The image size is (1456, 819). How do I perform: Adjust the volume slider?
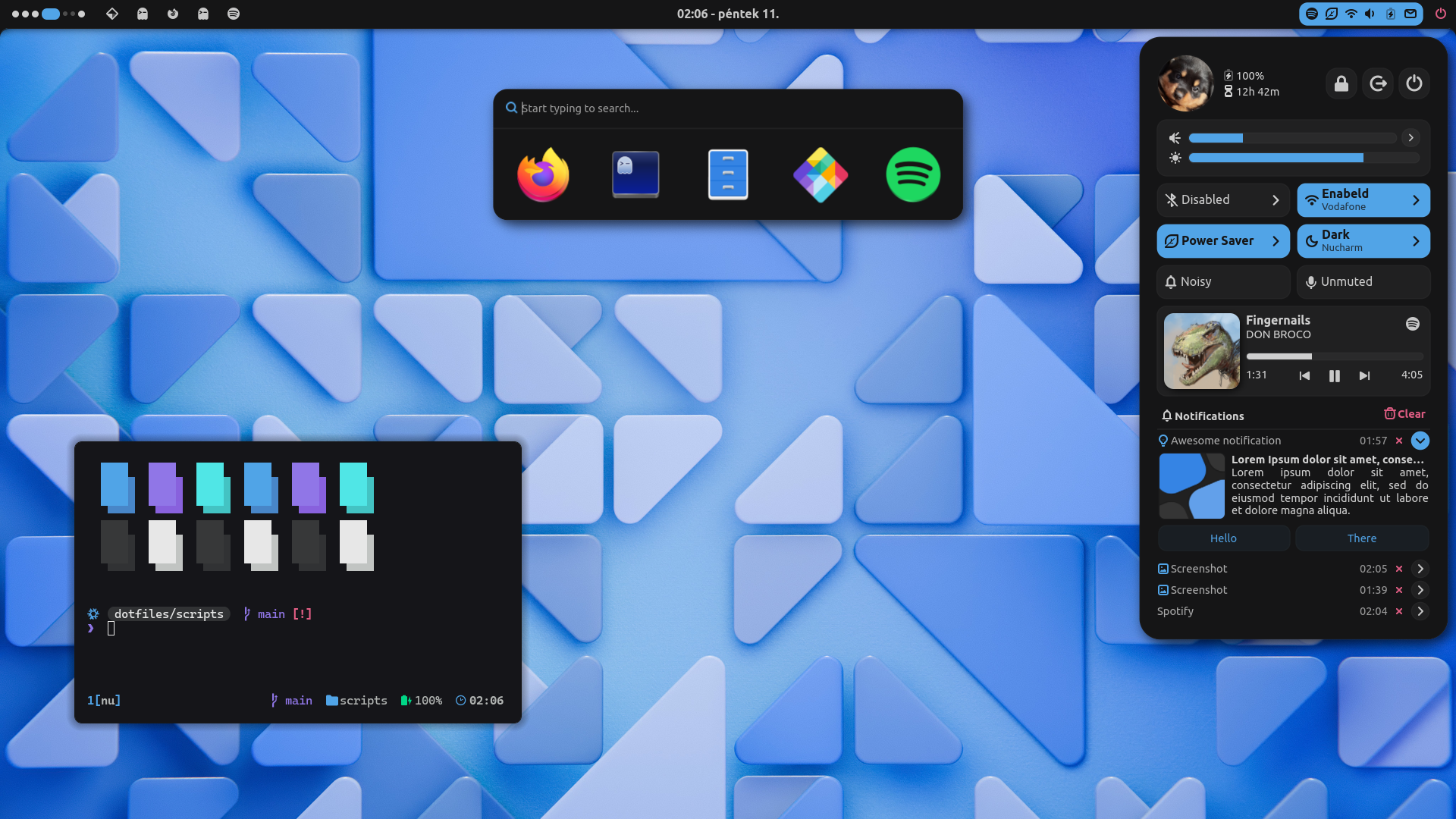pyautogui.click(x=1292, y=138)
